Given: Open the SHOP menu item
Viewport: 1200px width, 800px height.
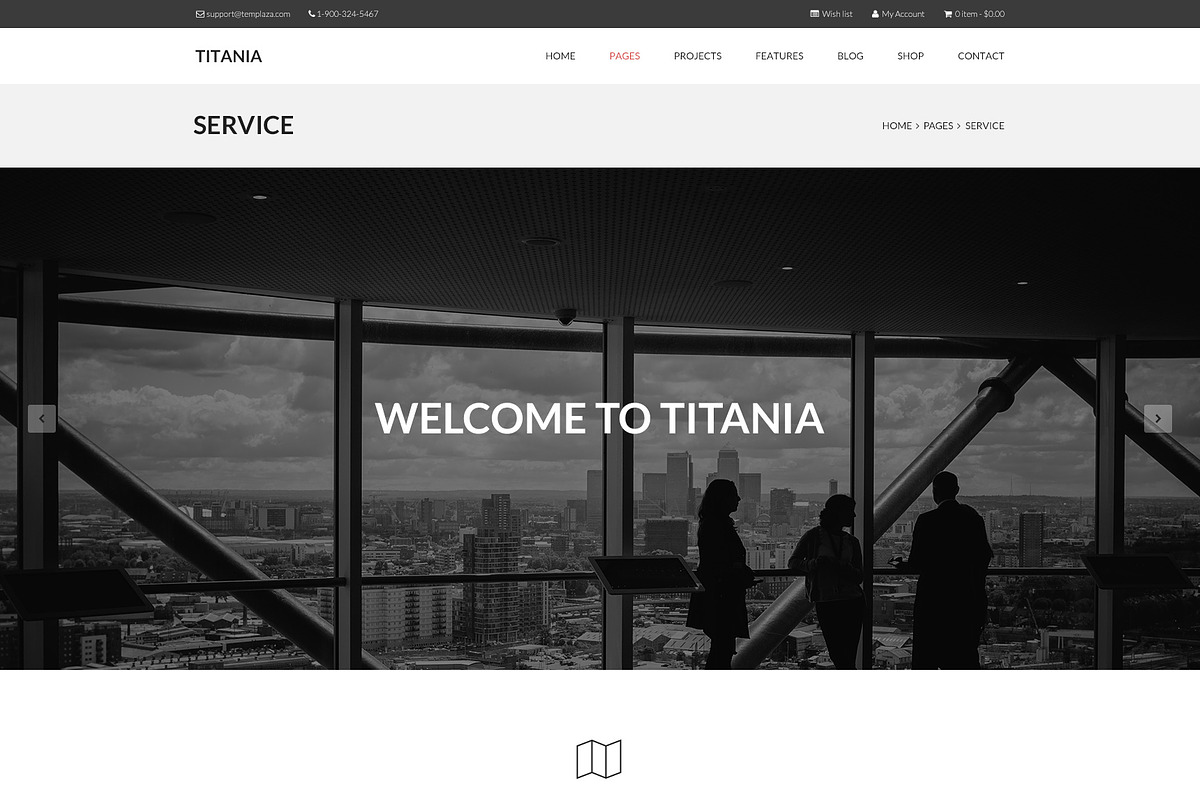Looking at the screenshot, I should point(910,56).
